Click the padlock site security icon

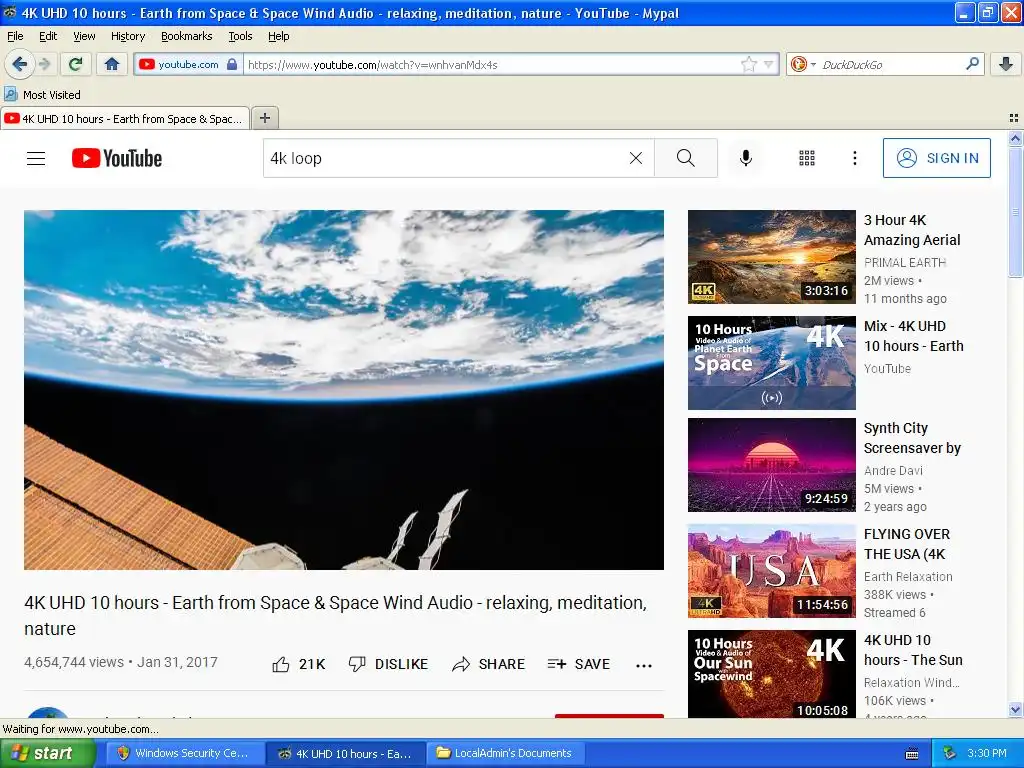coord(232,65)
